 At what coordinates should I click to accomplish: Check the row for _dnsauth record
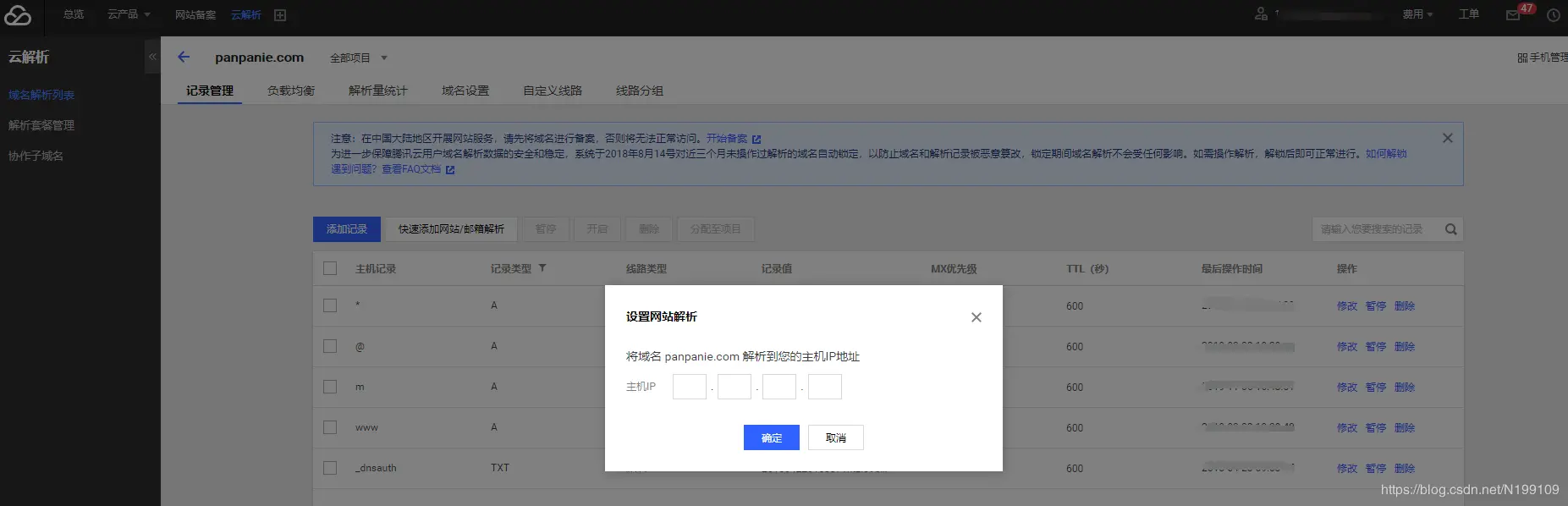pyautogui.click(x=330, y=468)
